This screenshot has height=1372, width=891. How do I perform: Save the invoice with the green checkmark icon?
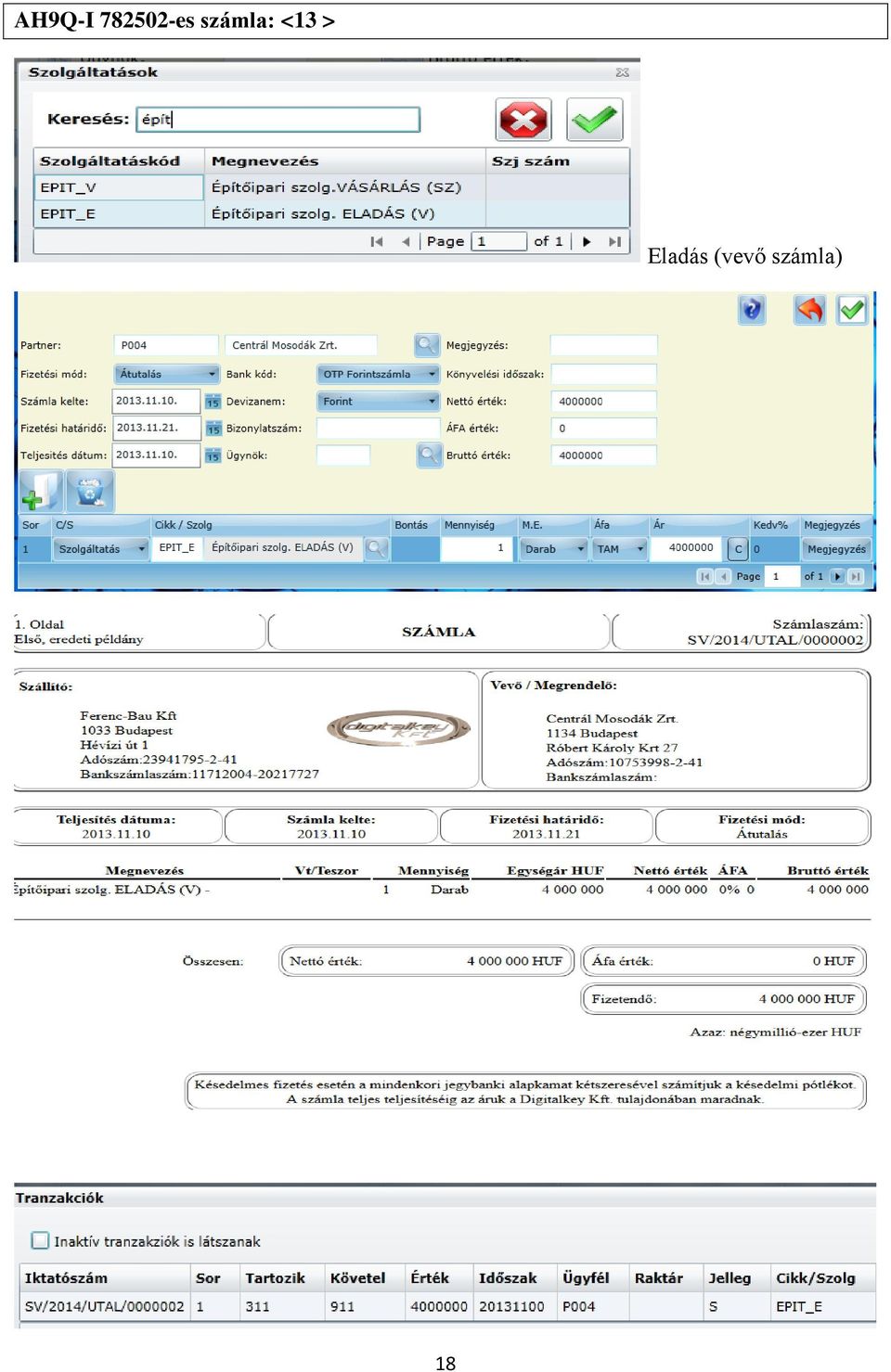[852, 310]
